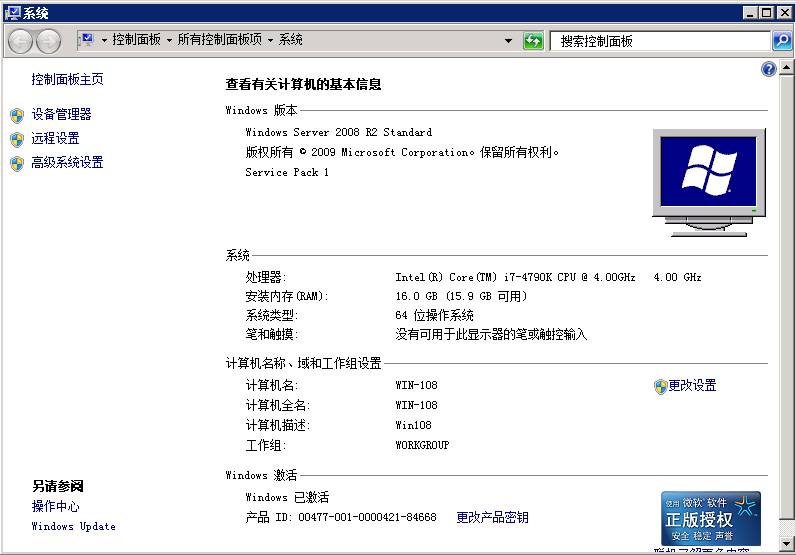Select 系统 breadcrumb segment

pos(290,40)
